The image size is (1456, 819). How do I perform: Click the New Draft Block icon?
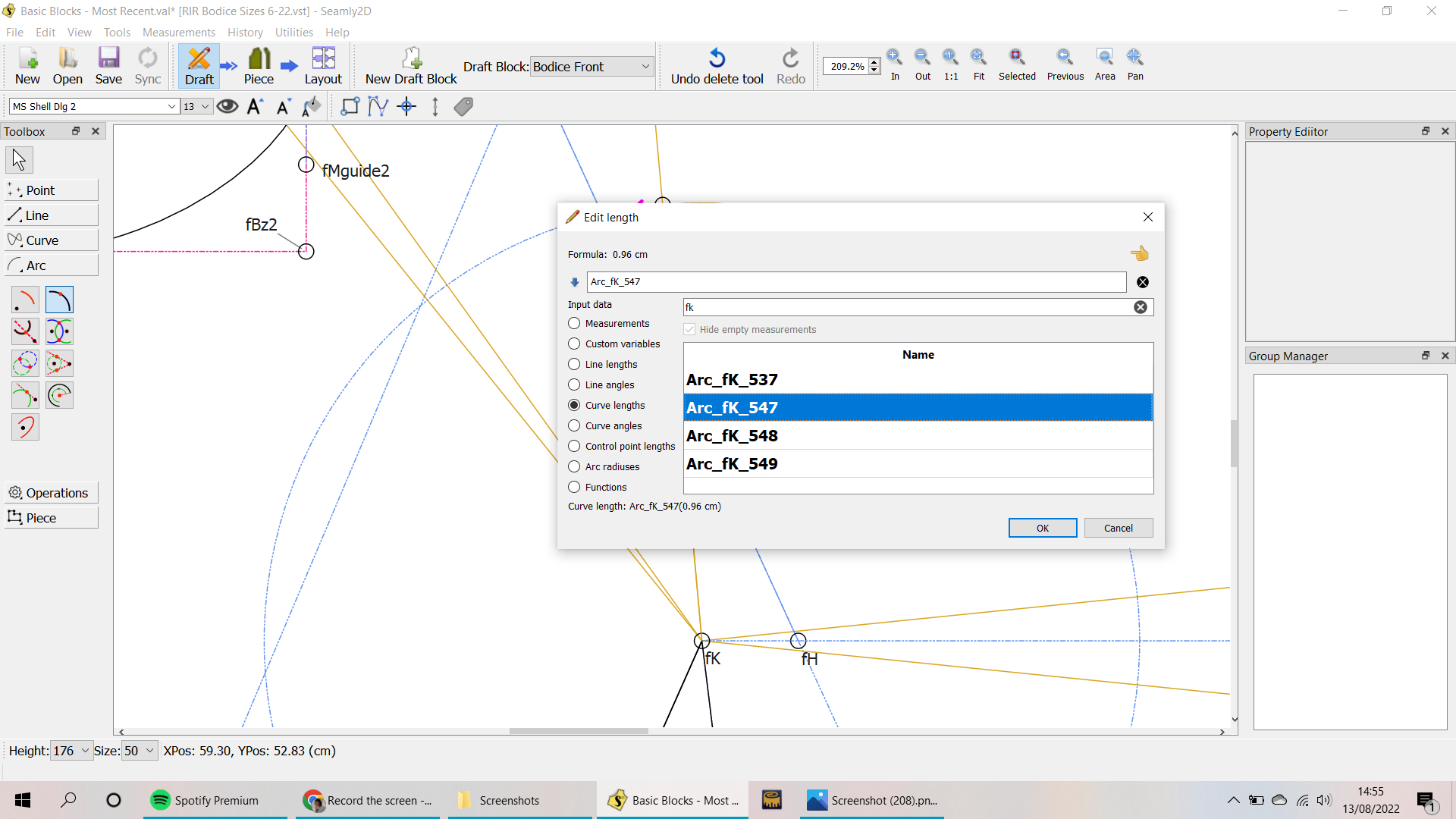coord(411,59)
